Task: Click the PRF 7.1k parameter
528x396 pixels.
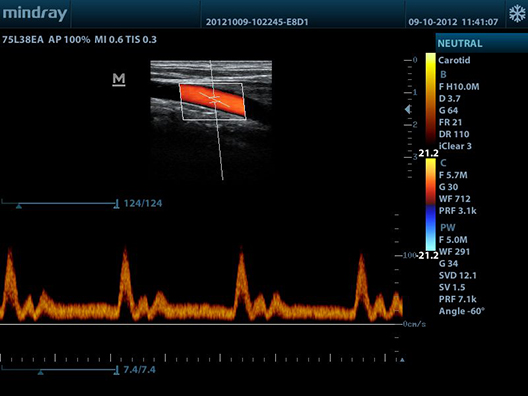Action: 458,299
